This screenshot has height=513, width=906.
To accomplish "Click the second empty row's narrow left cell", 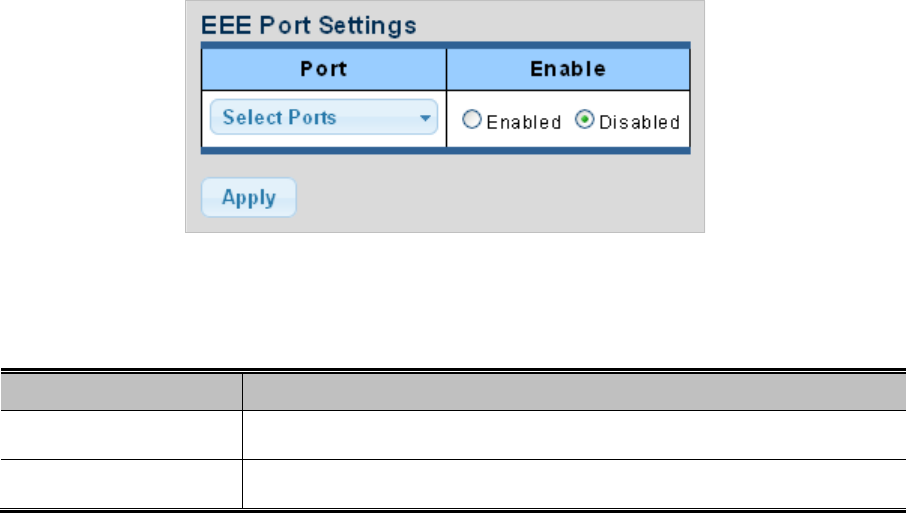I will (x=120, y=483).
